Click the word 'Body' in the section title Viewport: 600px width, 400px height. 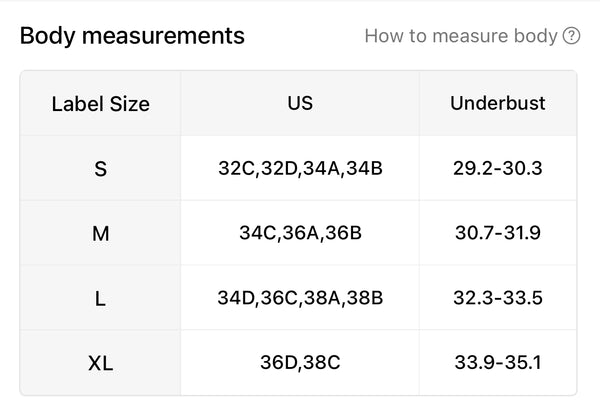(x=48, y=36)
